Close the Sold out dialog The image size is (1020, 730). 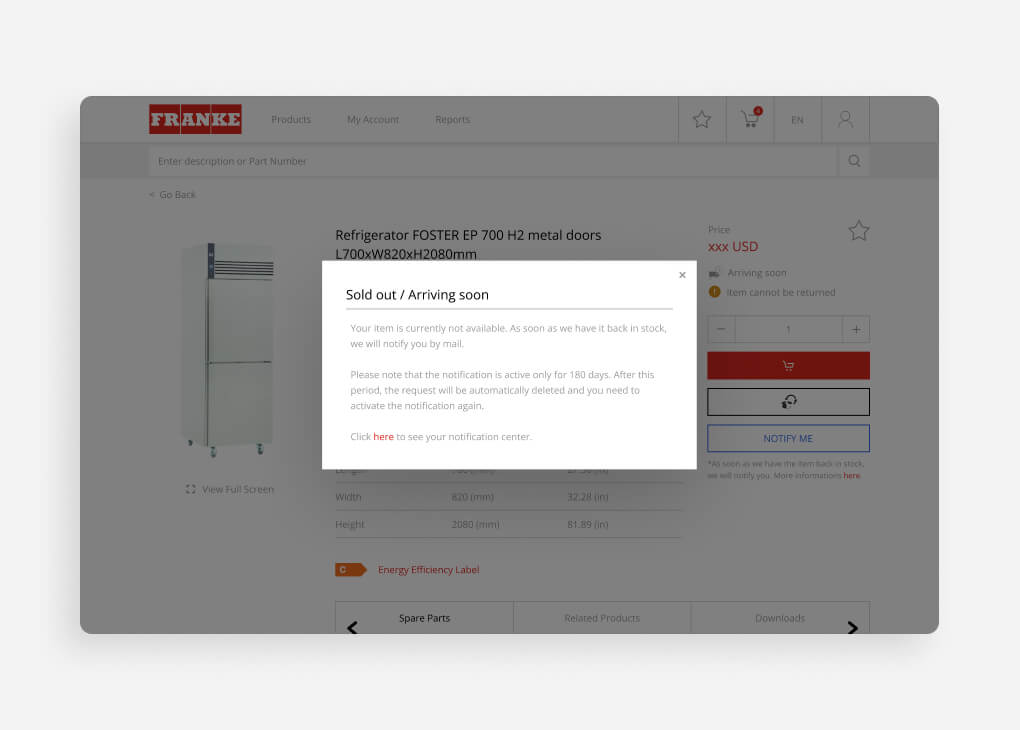(x=682, y=275)
